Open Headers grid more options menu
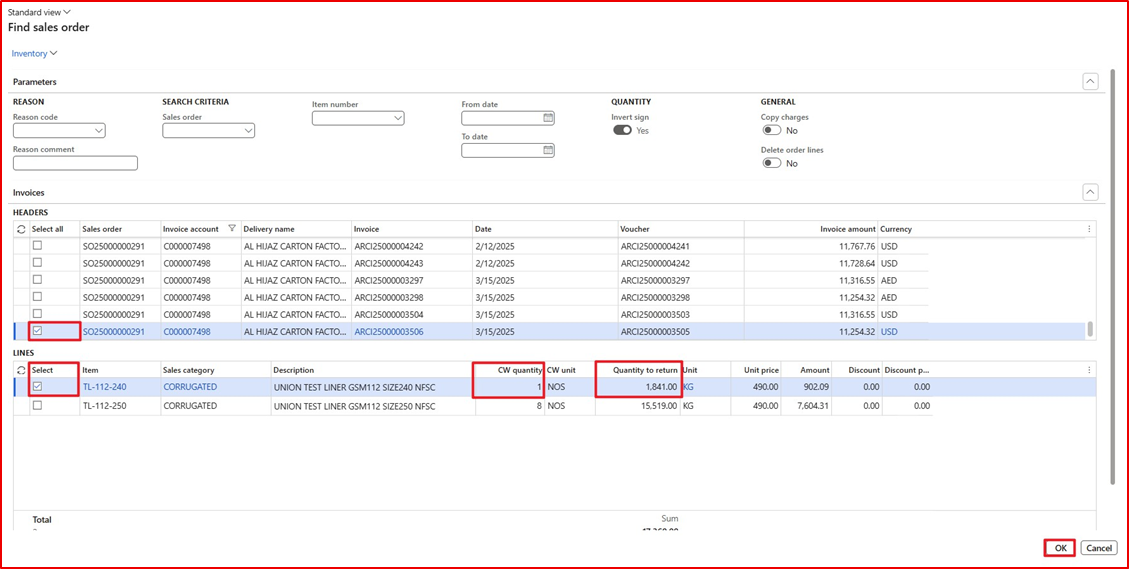Viewport: 1129px width, 569px height. [1088, 229]
